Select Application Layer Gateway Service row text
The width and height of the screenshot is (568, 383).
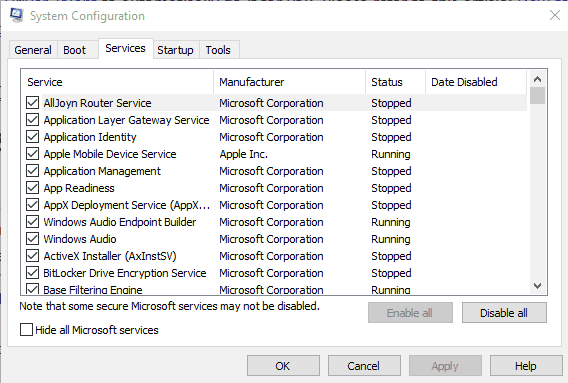pyautogui.click(x=126, y=120)
